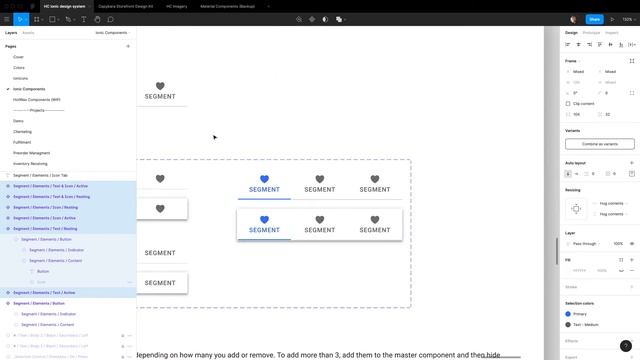Open the Figma main menu icon
Screen dimensions: 640x360
[7, 19]
